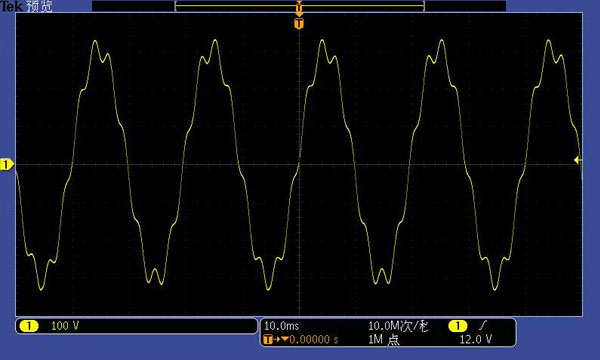
Task: Click the small T marker in record bar
Action: pyautogui.click(x=299, y=7)
